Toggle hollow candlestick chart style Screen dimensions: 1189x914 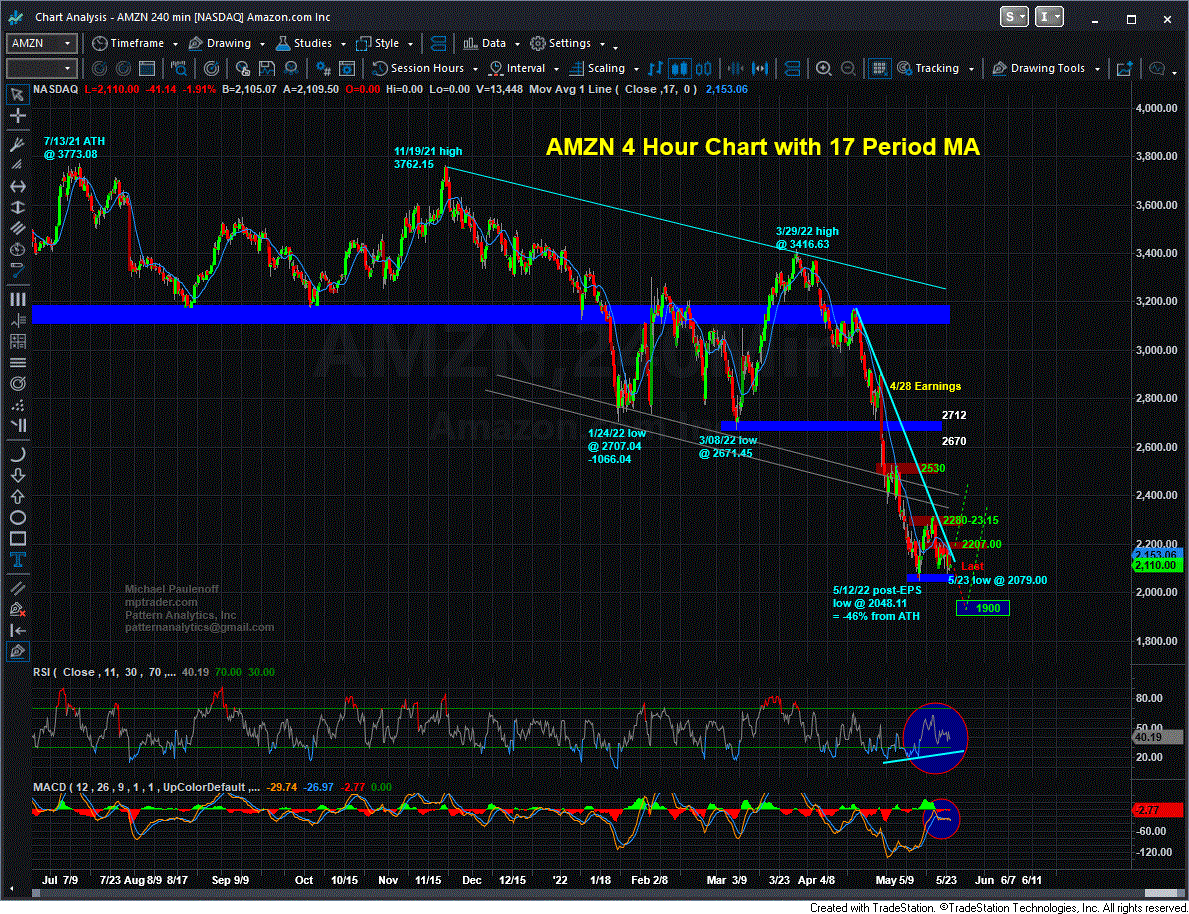tap(704, 68)
